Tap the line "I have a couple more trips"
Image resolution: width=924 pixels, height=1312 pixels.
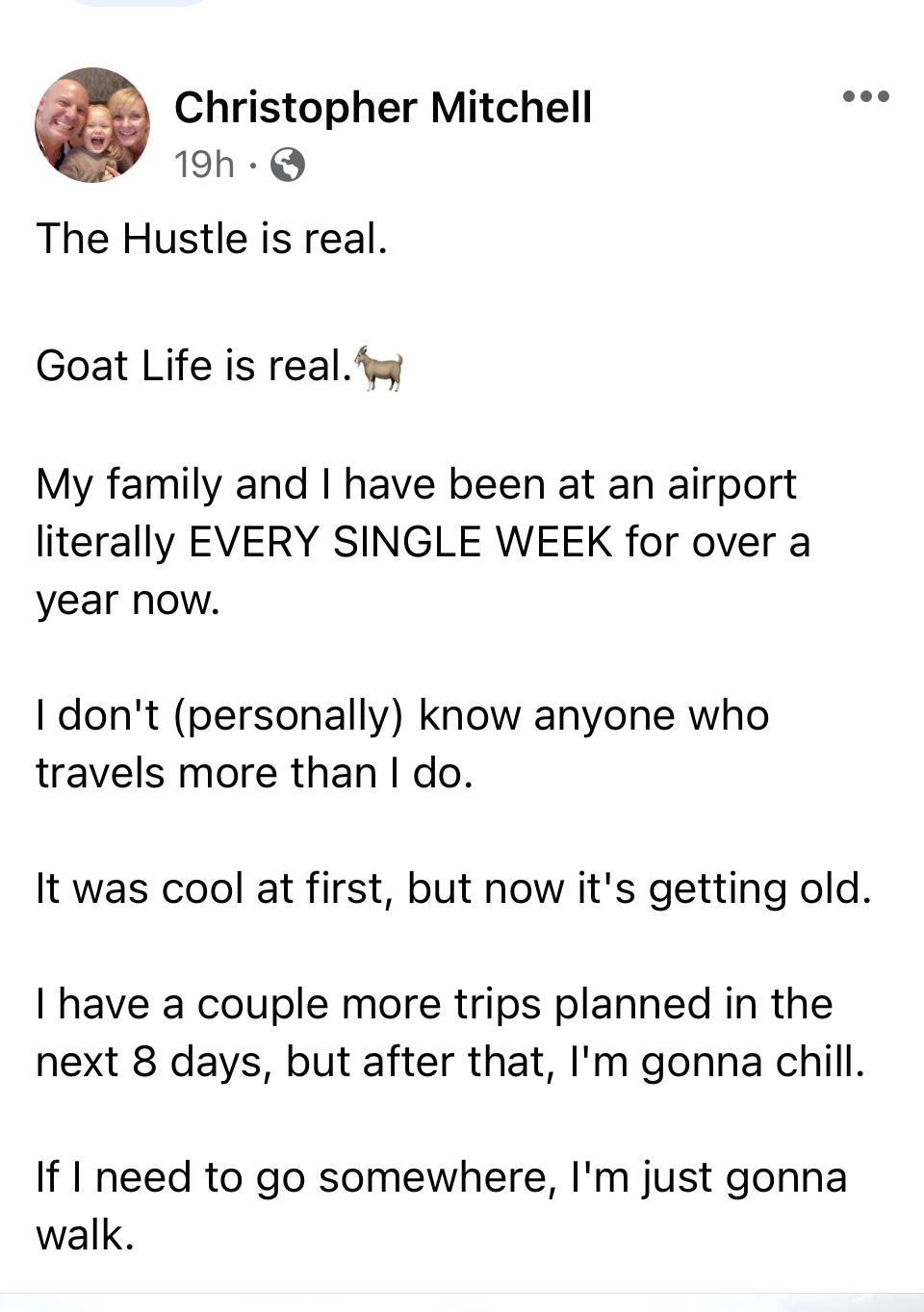coord(434,1005)
